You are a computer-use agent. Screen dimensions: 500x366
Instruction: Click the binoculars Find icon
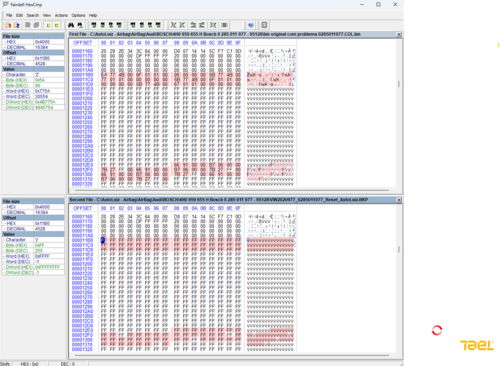tap(71, 25)
